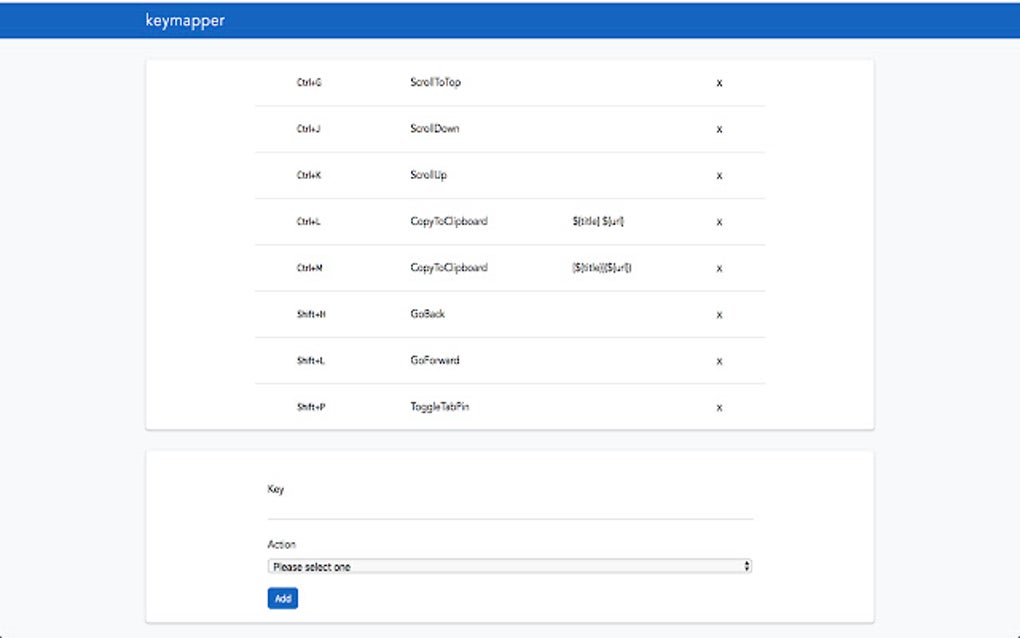Delete the Ctrl+L CopyToClipboard mapping

(x=718, y=222)
